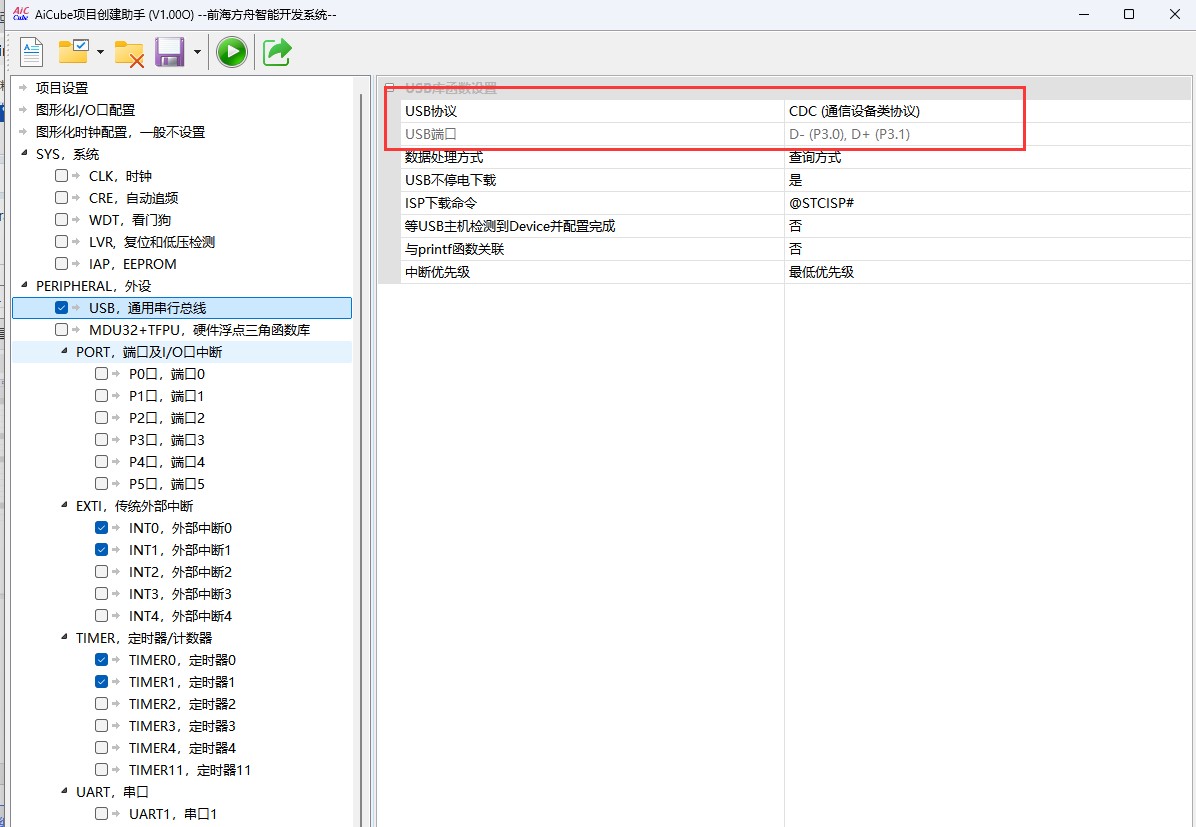This screenshot has height=827, width=1196.
Task: Click the 数据处理方式 property label
Action: tap(444, 159)
